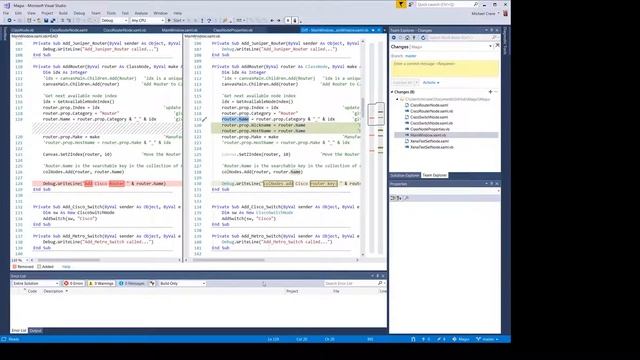Click the yellow notifications flag icon
The width and height of the screenshot is (640, 360).
401,4
